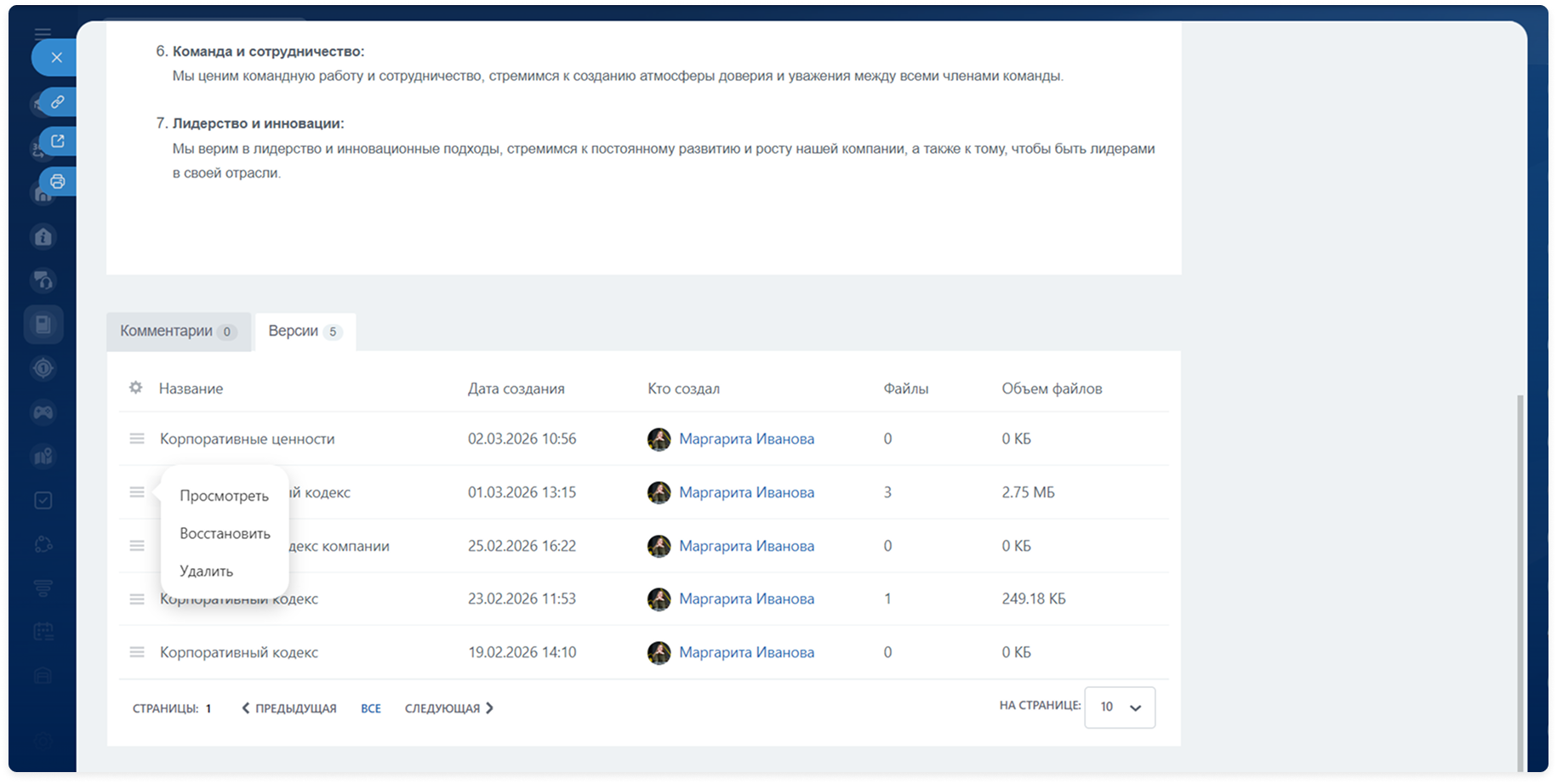Image resolution: width=1557 pixels, height=784 pixels.
Task: Click the headset support icon in sidebar
Action: coord(43,280)
